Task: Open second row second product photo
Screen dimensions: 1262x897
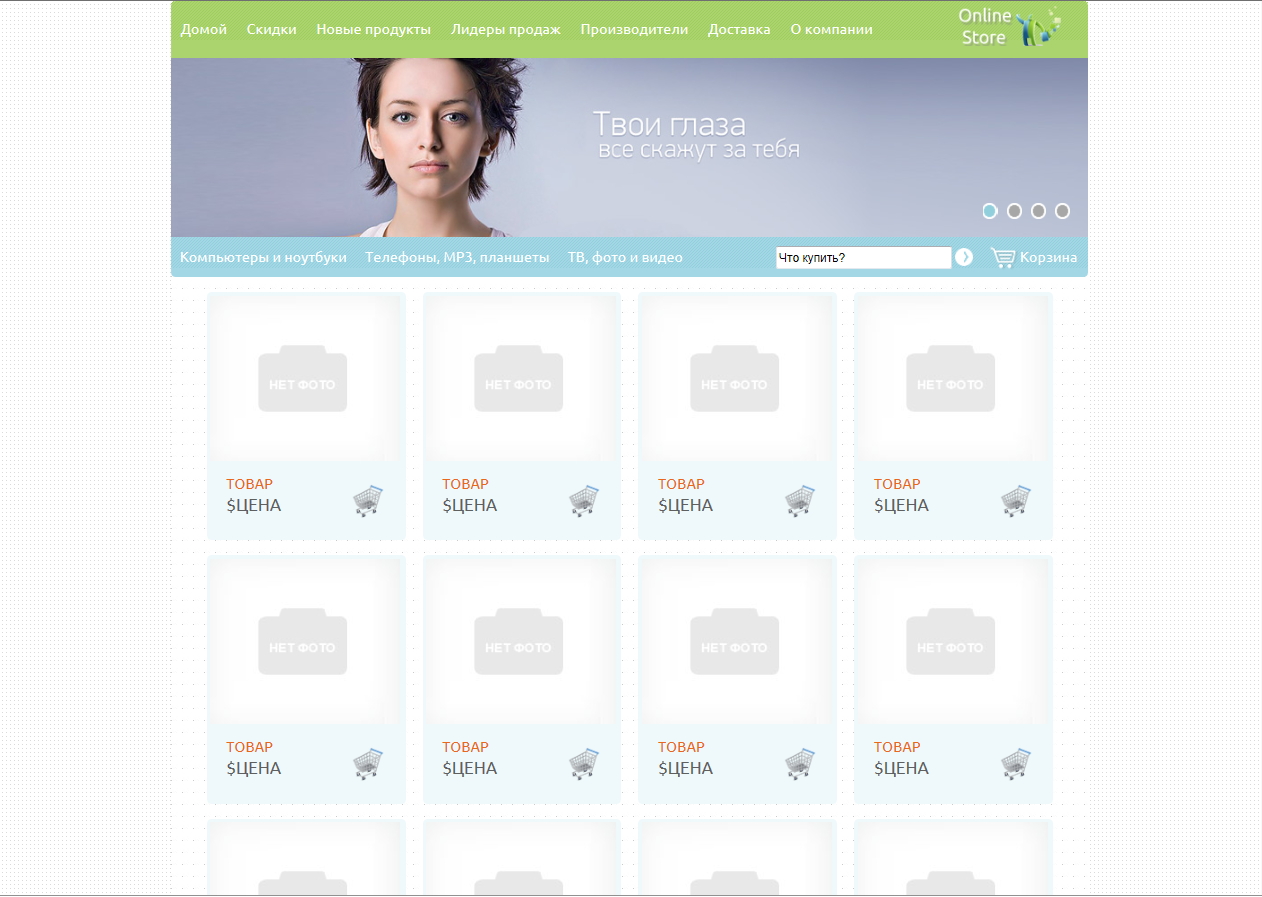Action: coord(519,642)
